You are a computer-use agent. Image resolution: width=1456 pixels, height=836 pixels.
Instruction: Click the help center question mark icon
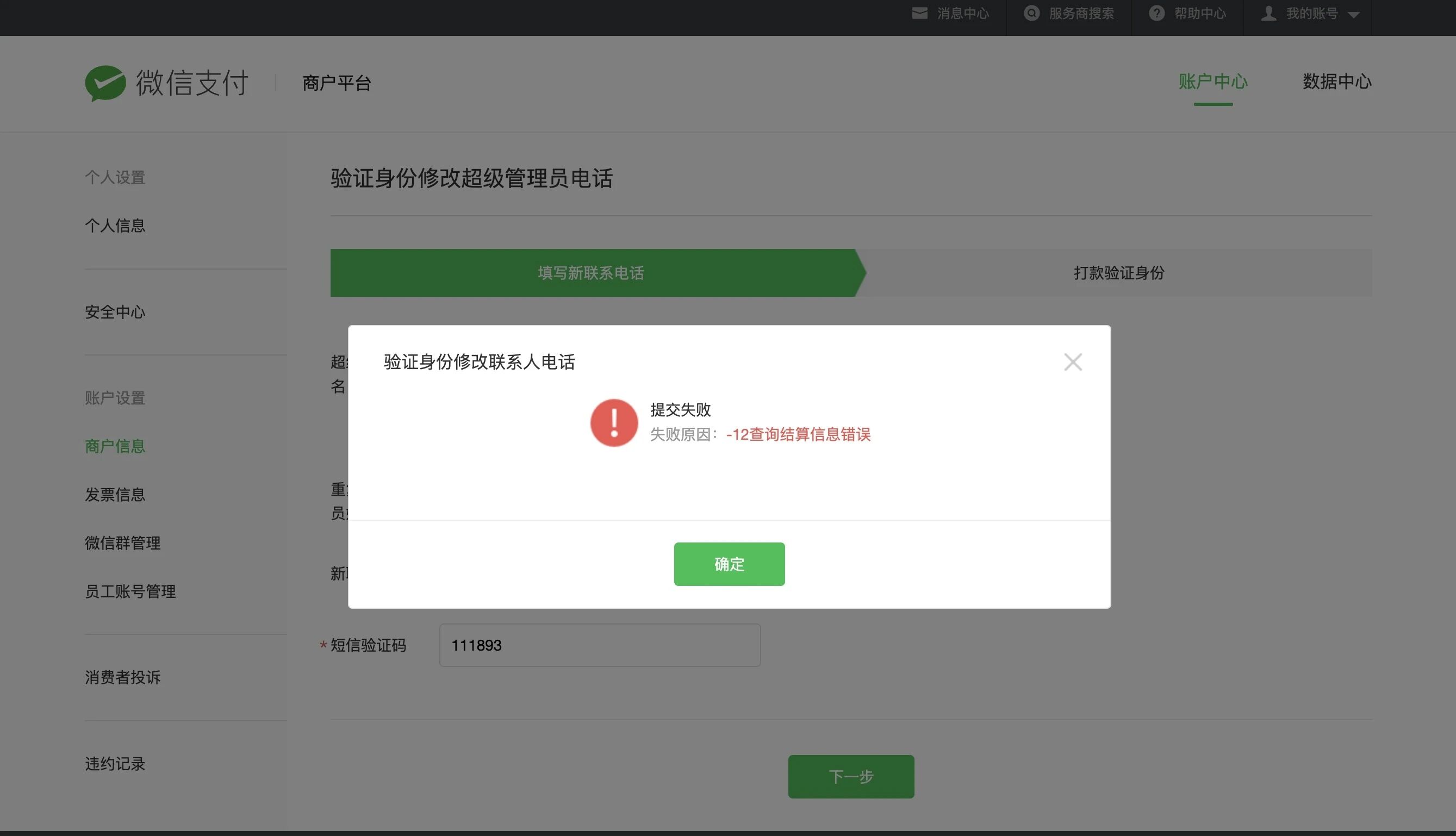coord(1156,13)
